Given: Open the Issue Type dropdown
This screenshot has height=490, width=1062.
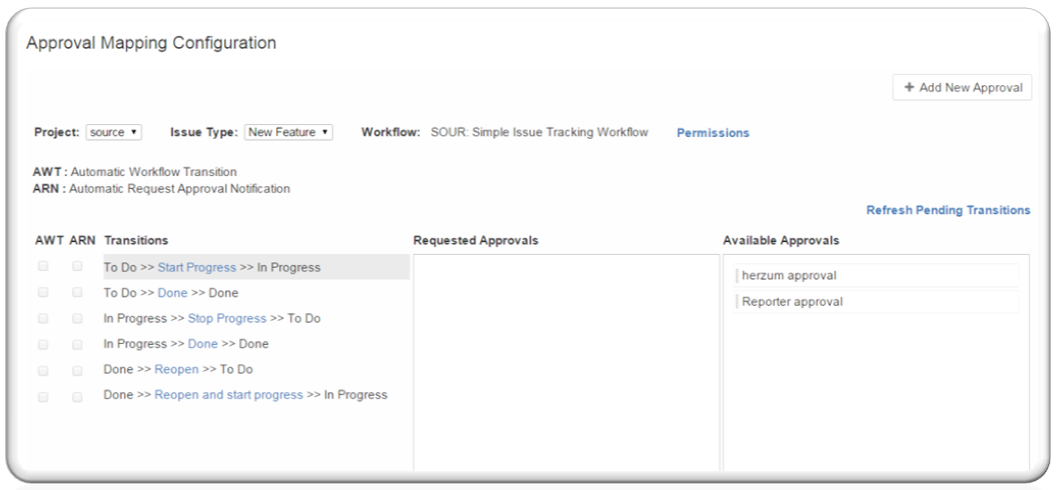Looking at the screenshot, I should coord(288,132).
